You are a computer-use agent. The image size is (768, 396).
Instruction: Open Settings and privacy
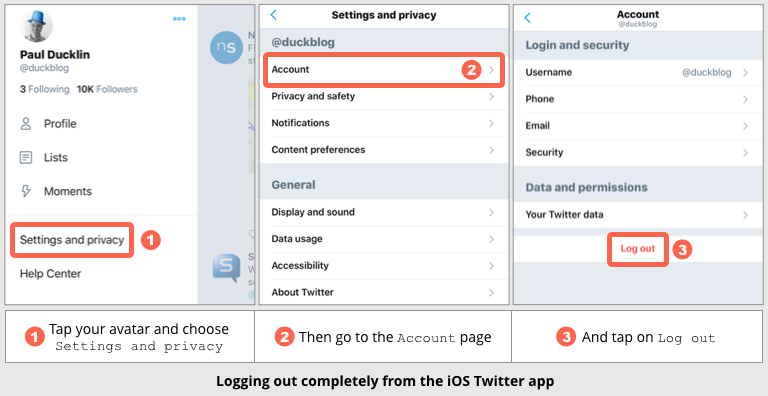pos(72,240)
